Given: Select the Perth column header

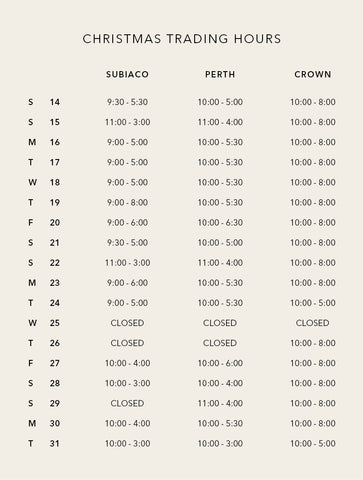Looking at the screenshot, I should click(x=220, y=74).
